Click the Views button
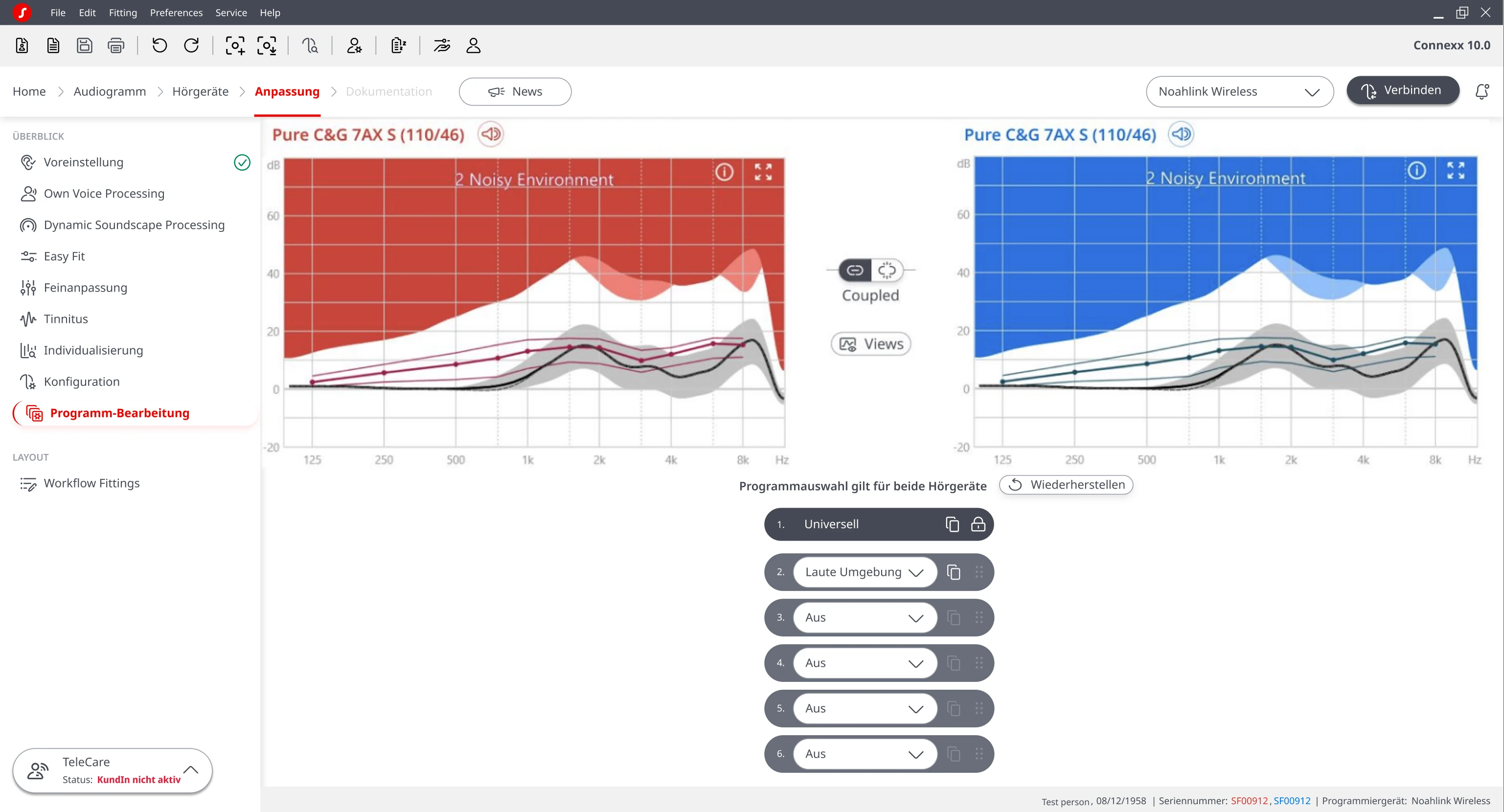Viewport: 1504px width, 812px height. click(870, 344)
